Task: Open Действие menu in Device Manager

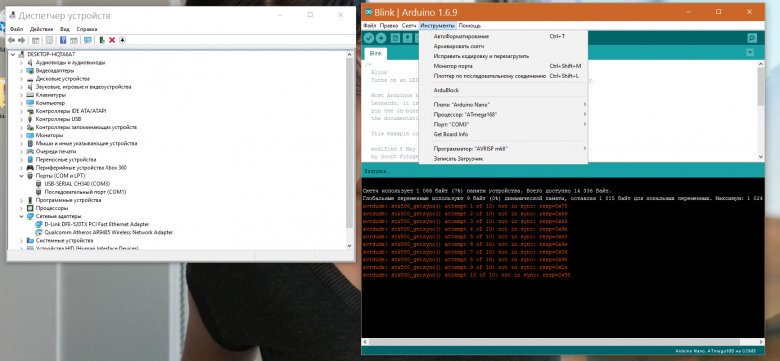Action: tap(41, 29)
